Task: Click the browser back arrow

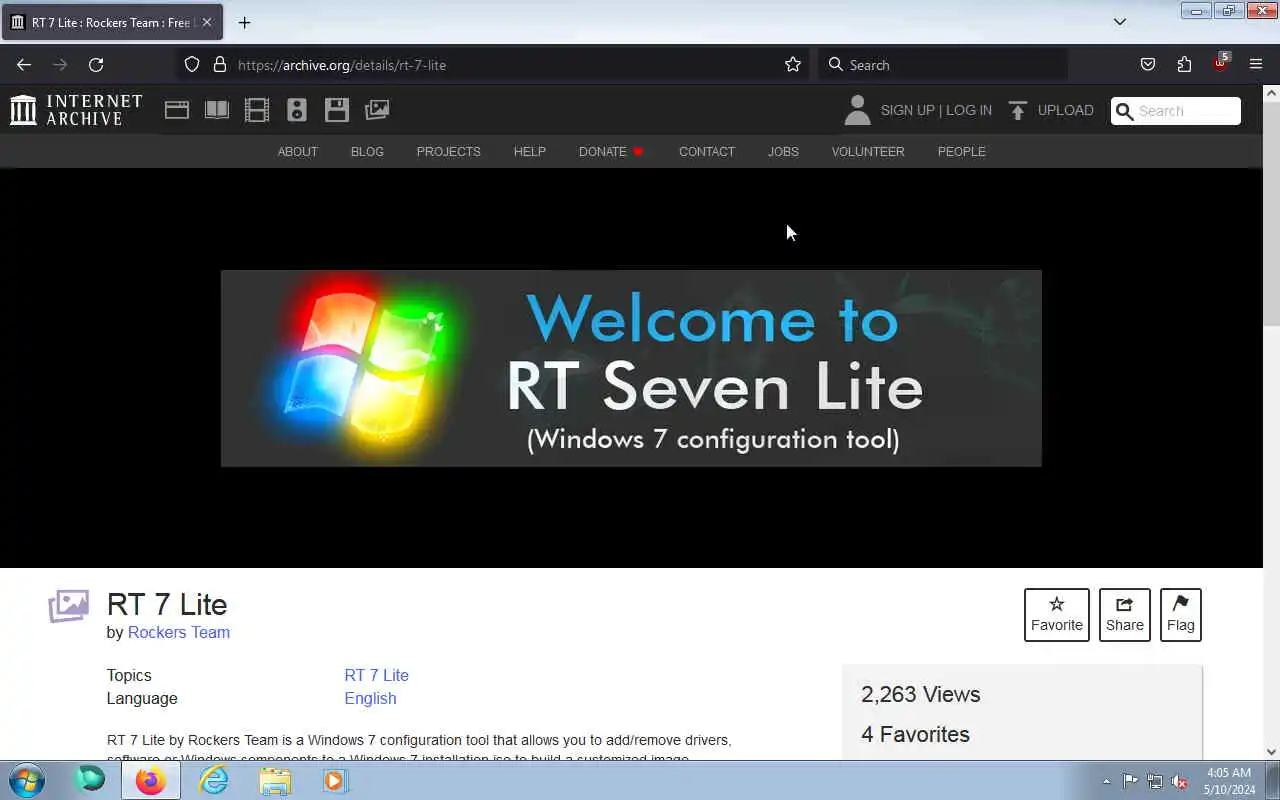Action: point(24,64)
